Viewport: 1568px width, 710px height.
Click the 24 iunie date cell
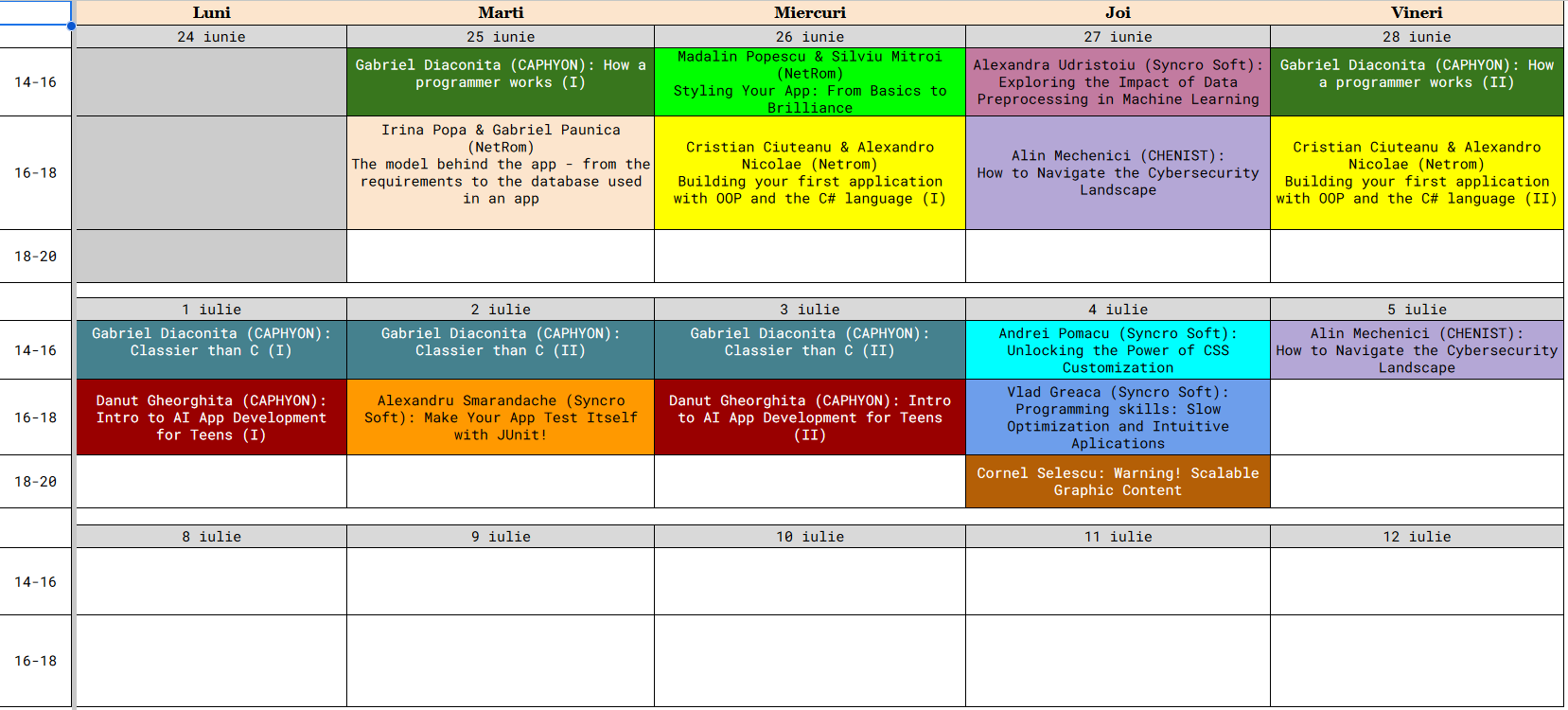pyautogui.click(x=211, y=37)
